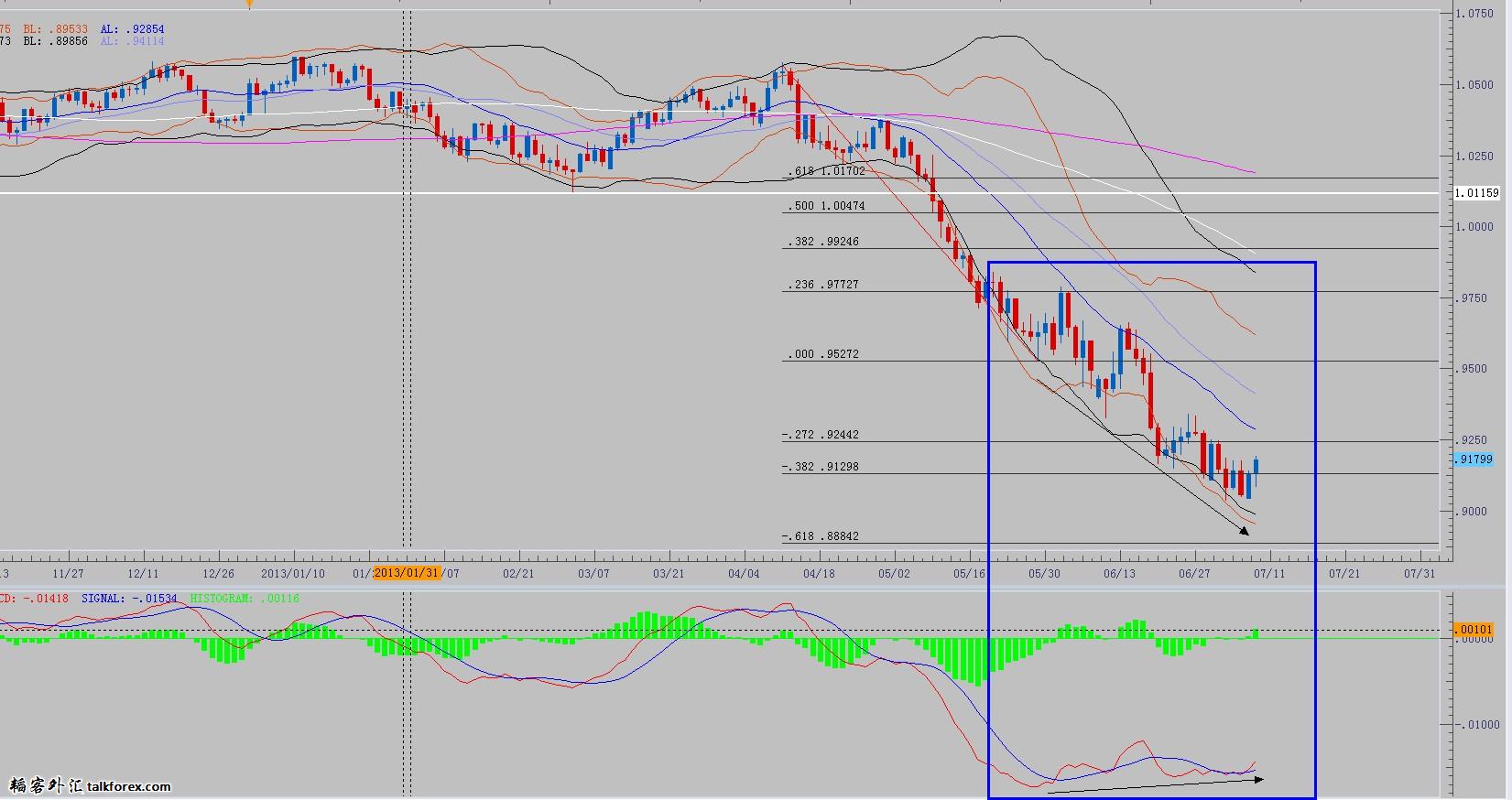Click the 06/27 date on time axis

1194,573
